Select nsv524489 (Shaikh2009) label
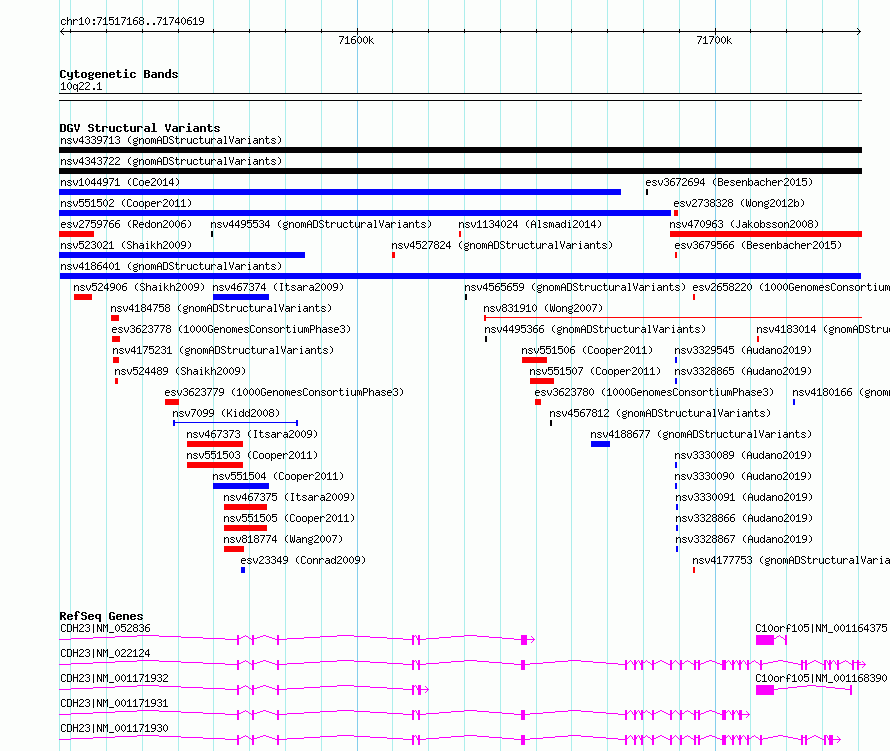The image size is (890, 751). click(x=180, y=371)
